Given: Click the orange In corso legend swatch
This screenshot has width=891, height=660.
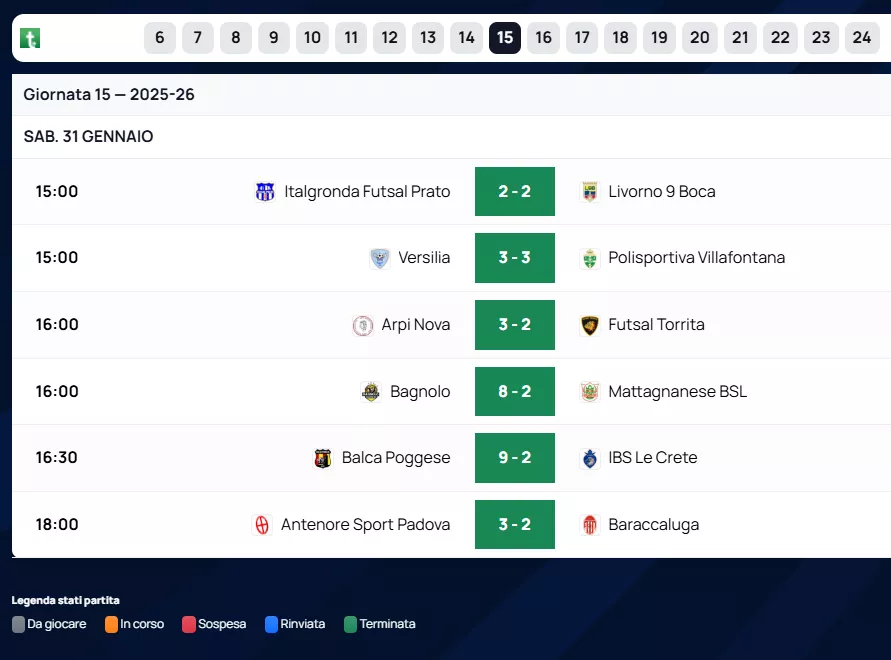Looking at the screenshot, I should pos(111,624).
